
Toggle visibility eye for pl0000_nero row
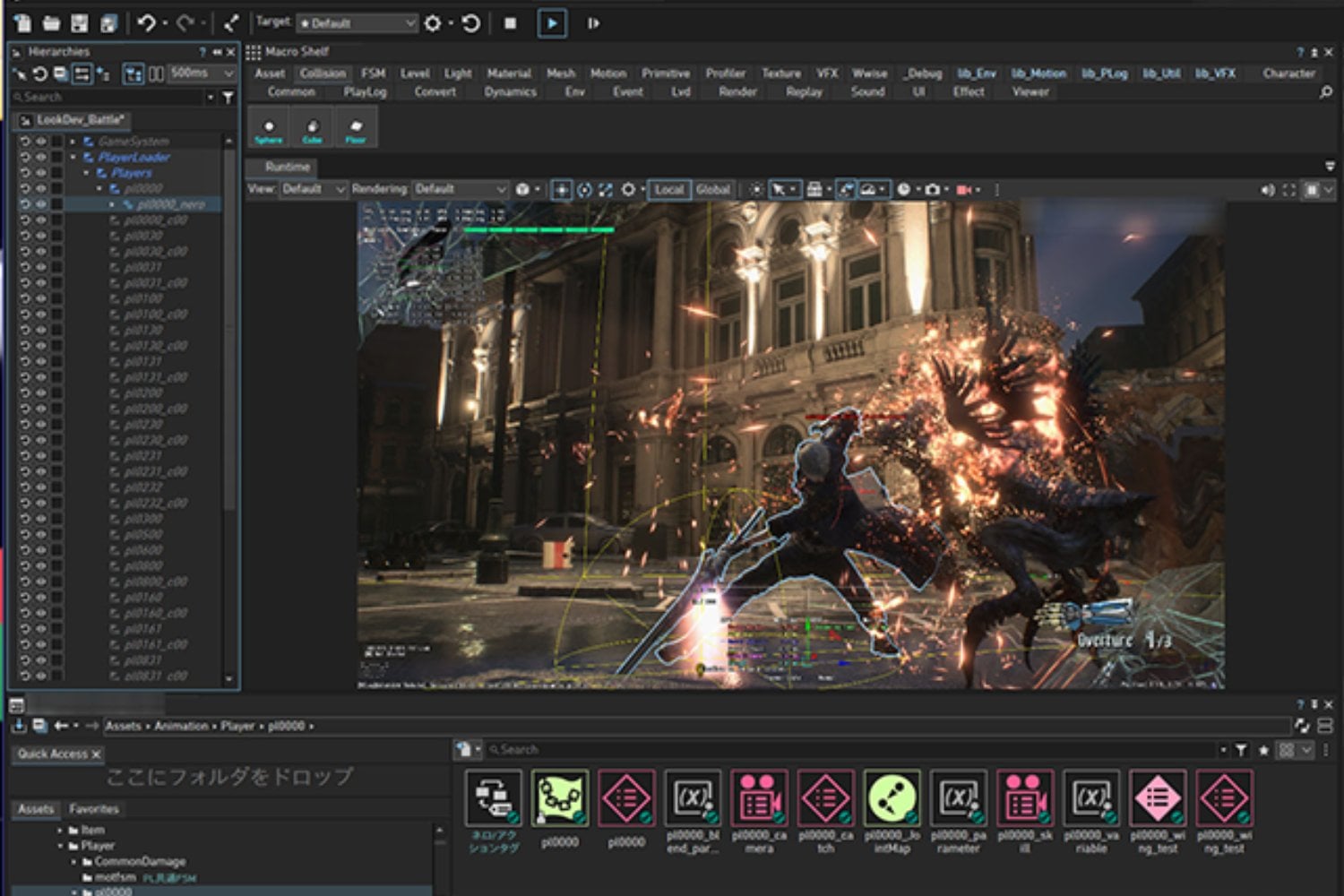(40, 204)
